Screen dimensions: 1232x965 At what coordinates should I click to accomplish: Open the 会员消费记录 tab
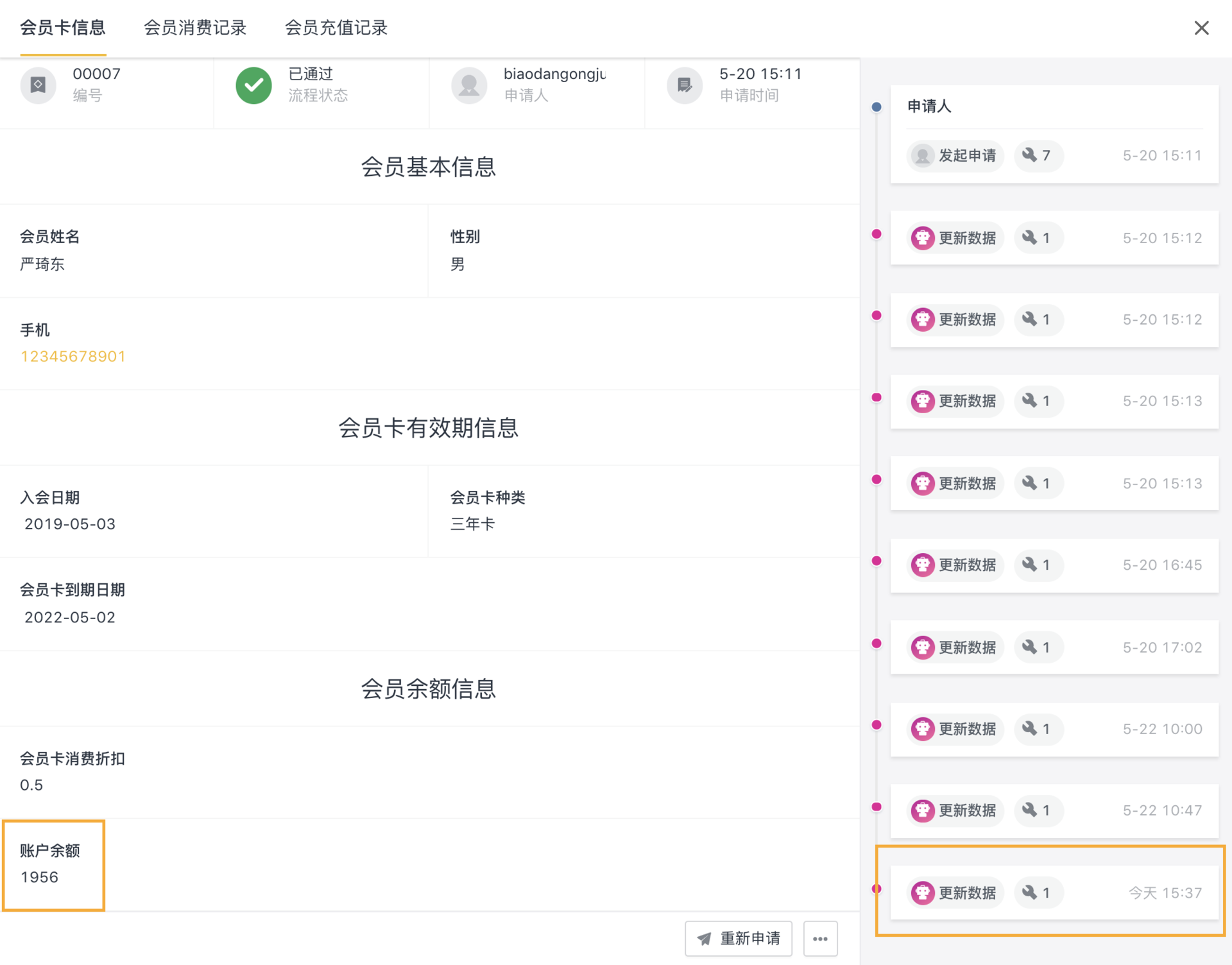pyautogui.click(x=195, y=28)
